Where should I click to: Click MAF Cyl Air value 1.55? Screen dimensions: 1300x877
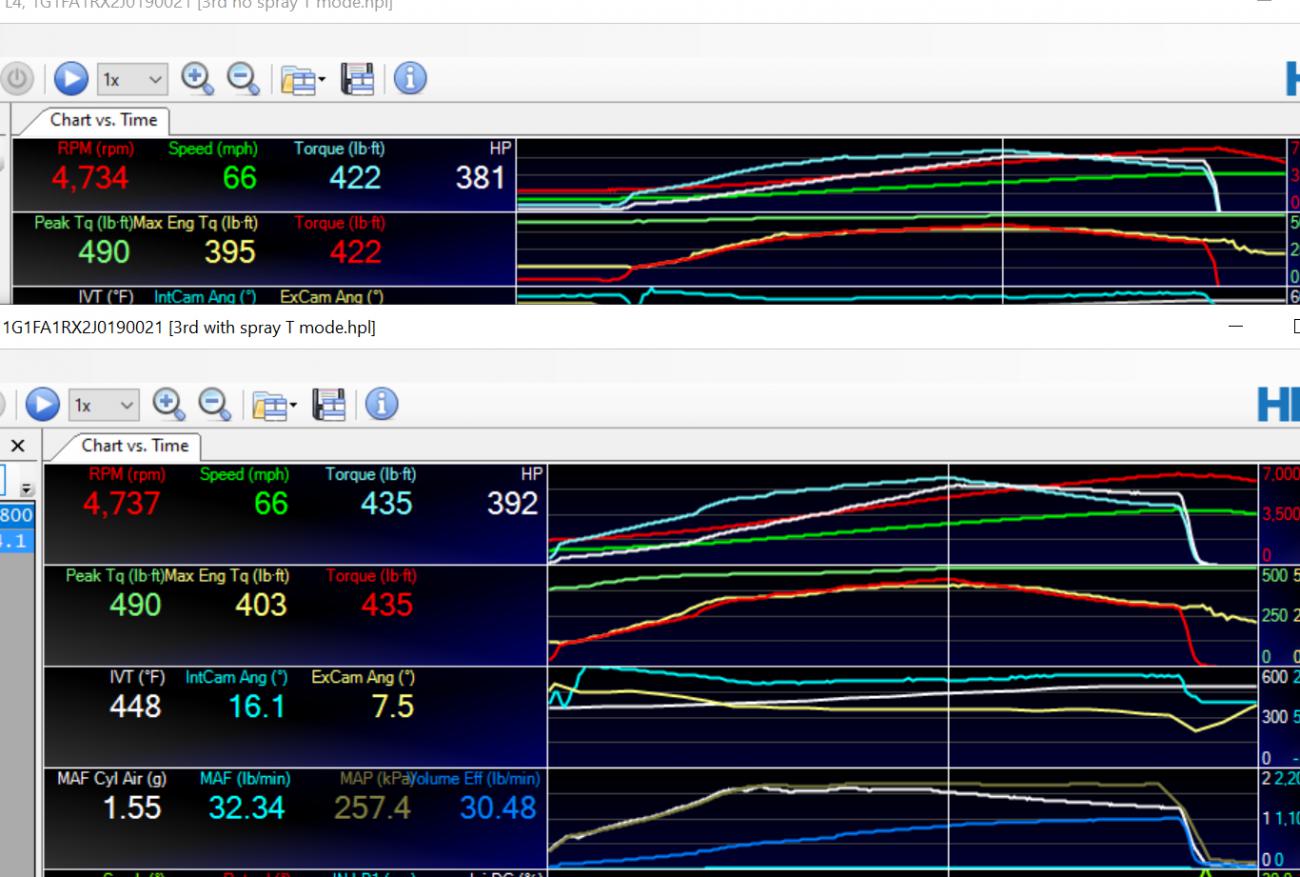coord(132,807)
